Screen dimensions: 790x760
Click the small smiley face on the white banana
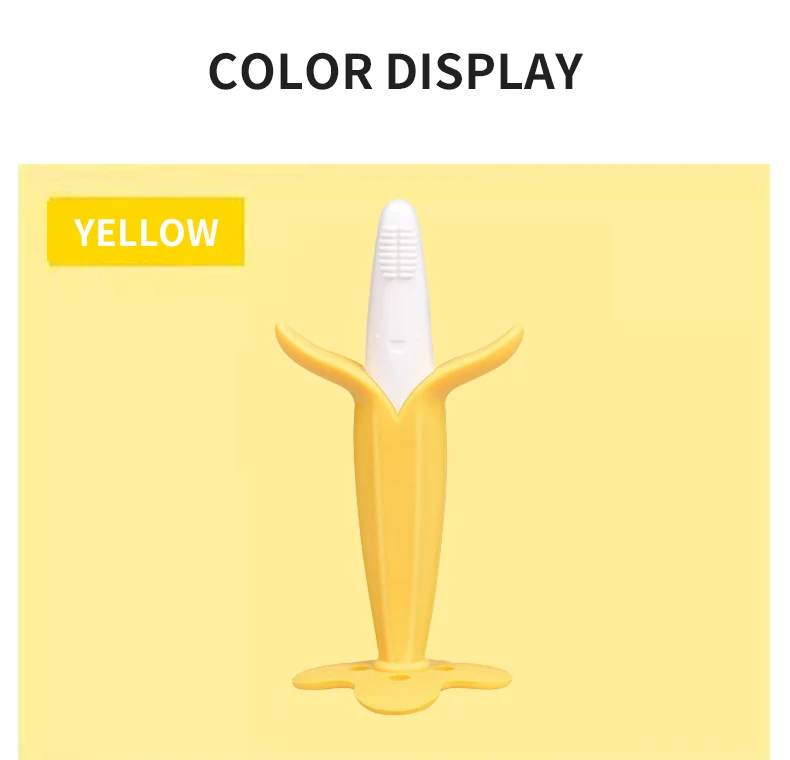pyautogui.click(x=398, y=345)
